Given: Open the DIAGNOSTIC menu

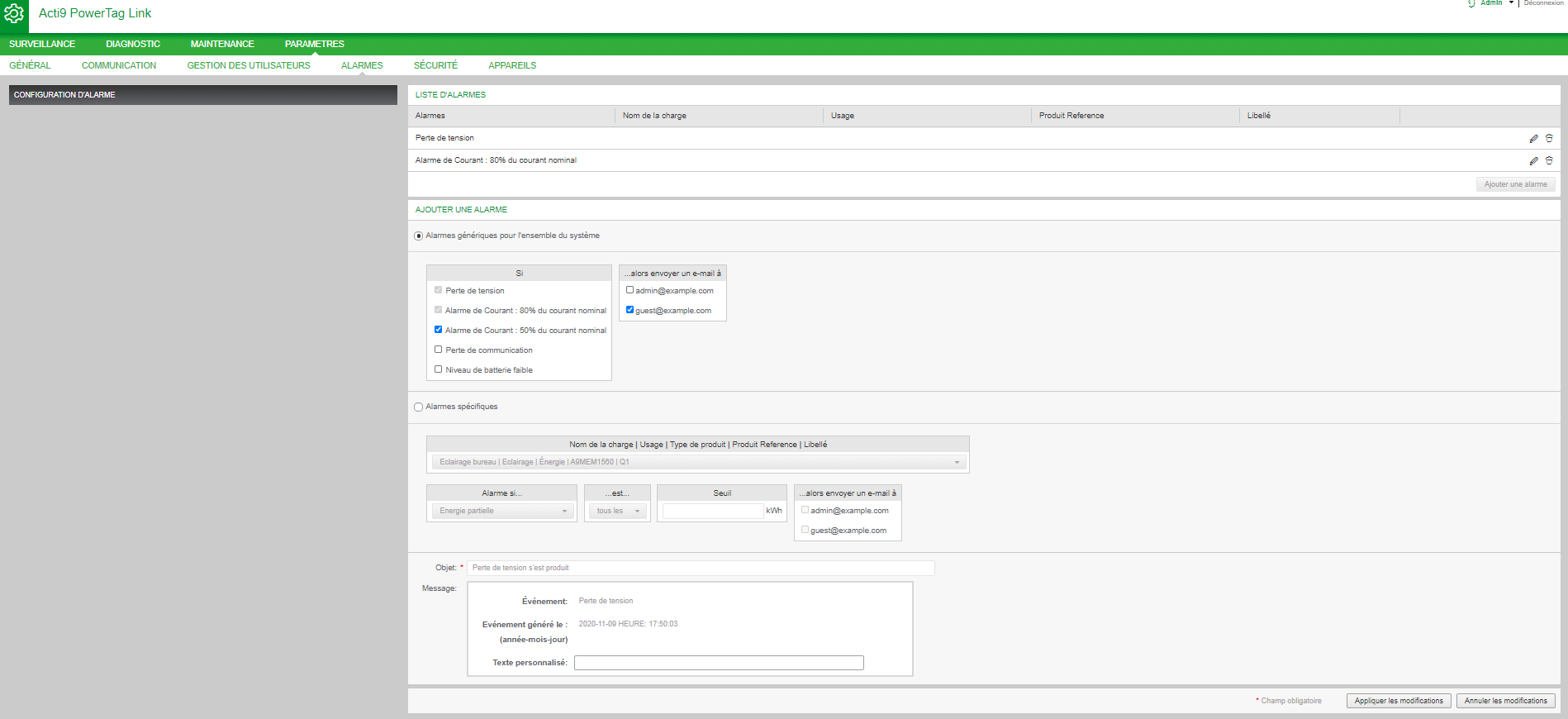Looking at the screenshot, I should pyautogui.click(x=133, y=44).
